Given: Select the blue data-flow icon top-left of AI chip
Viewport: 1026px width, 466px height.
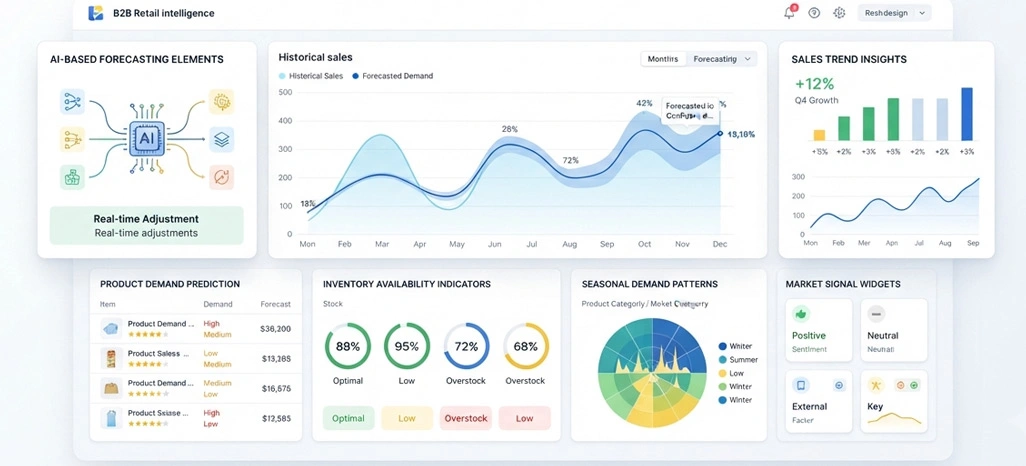Looking at the screenshot, I should click(x=72, y=101).
